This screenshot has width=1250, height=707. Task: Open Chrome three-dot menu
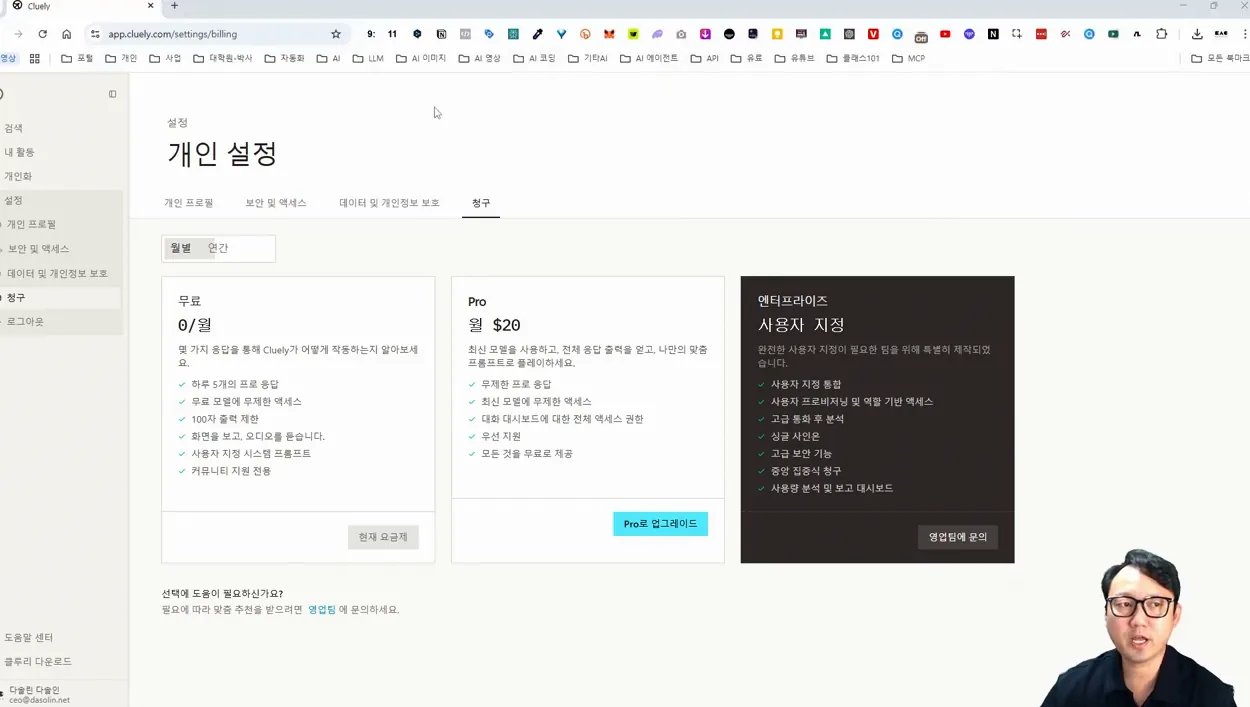coord(1244,34)
